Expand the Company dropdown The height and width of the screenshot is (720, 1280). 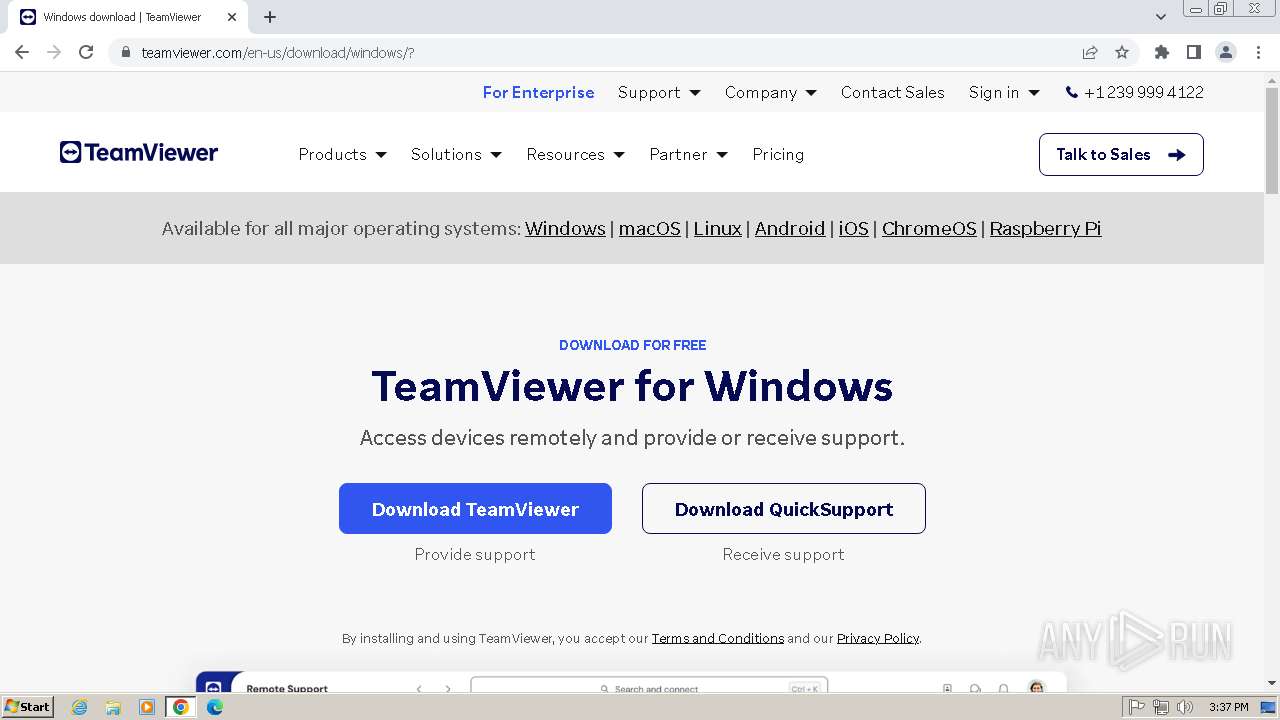click(771, 92)
